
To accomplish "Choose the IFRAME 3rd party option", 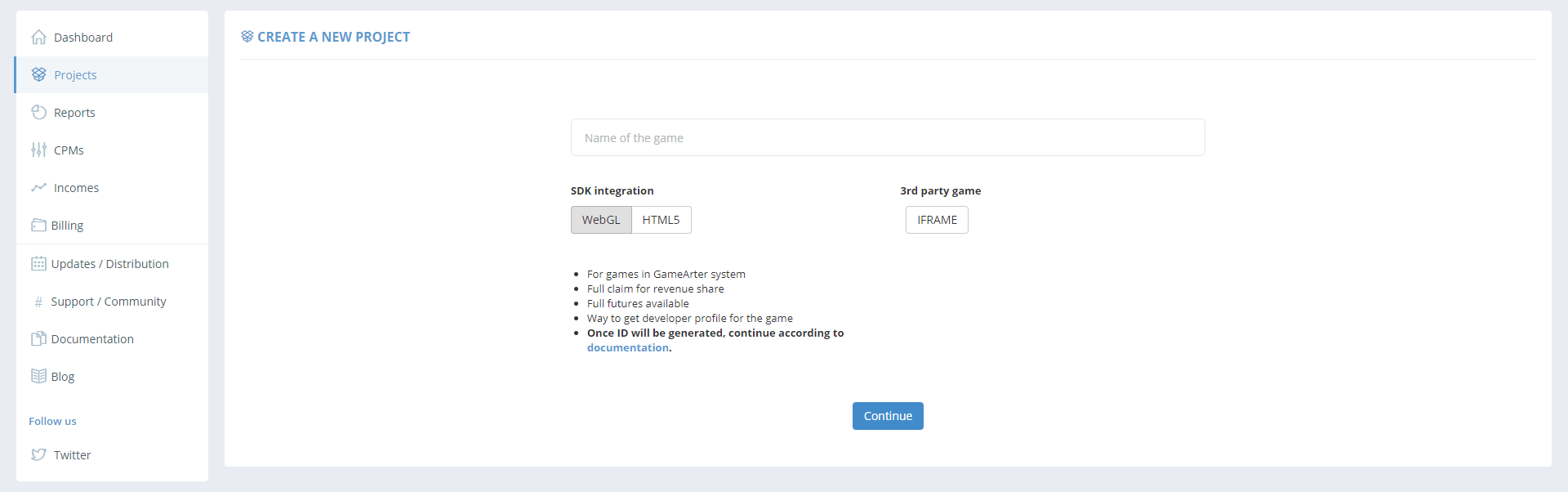I will (x=937, y=220).
